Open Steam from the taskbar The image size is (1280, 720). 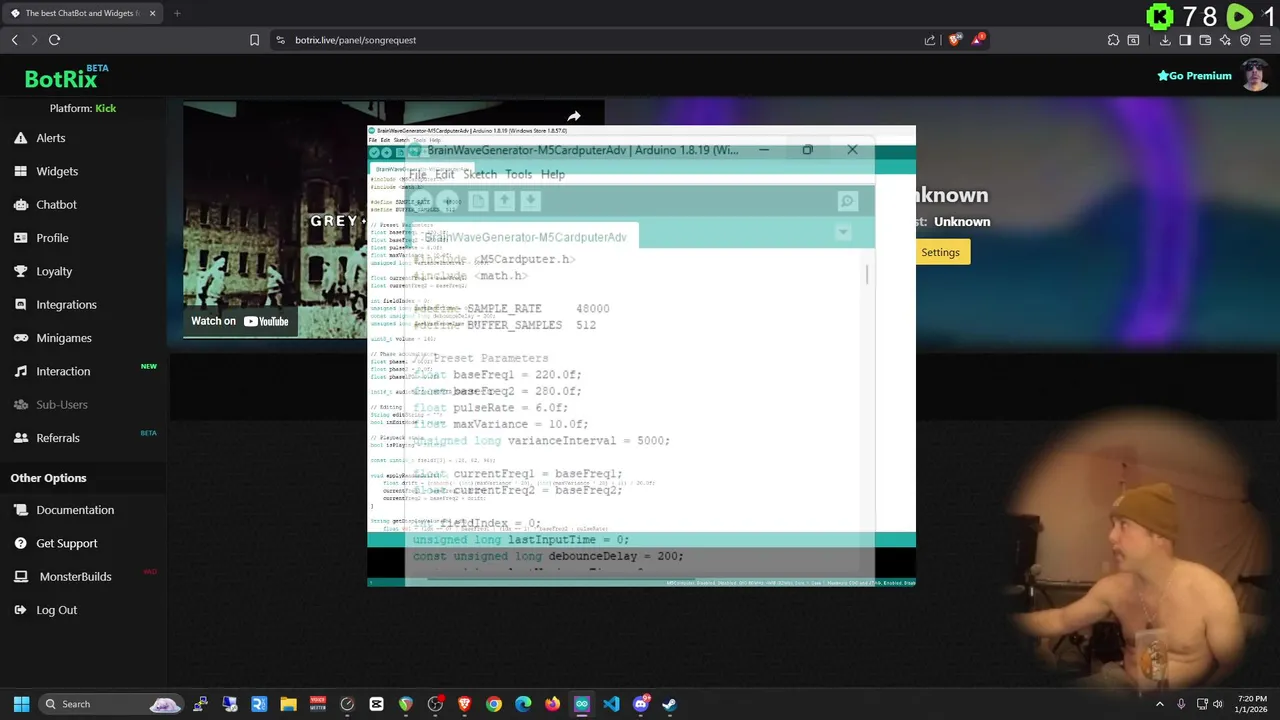click(x=670, y=704)
